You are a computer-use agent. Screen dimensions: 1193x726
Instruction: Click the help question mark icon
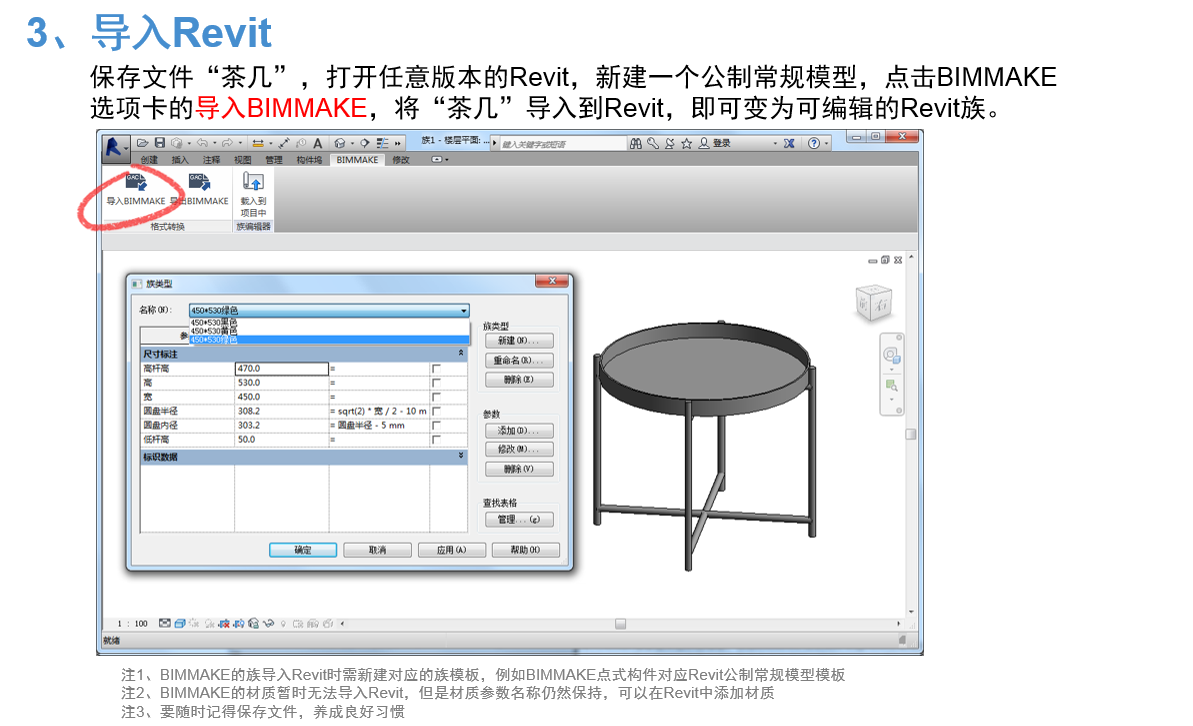tap(814, 143)
